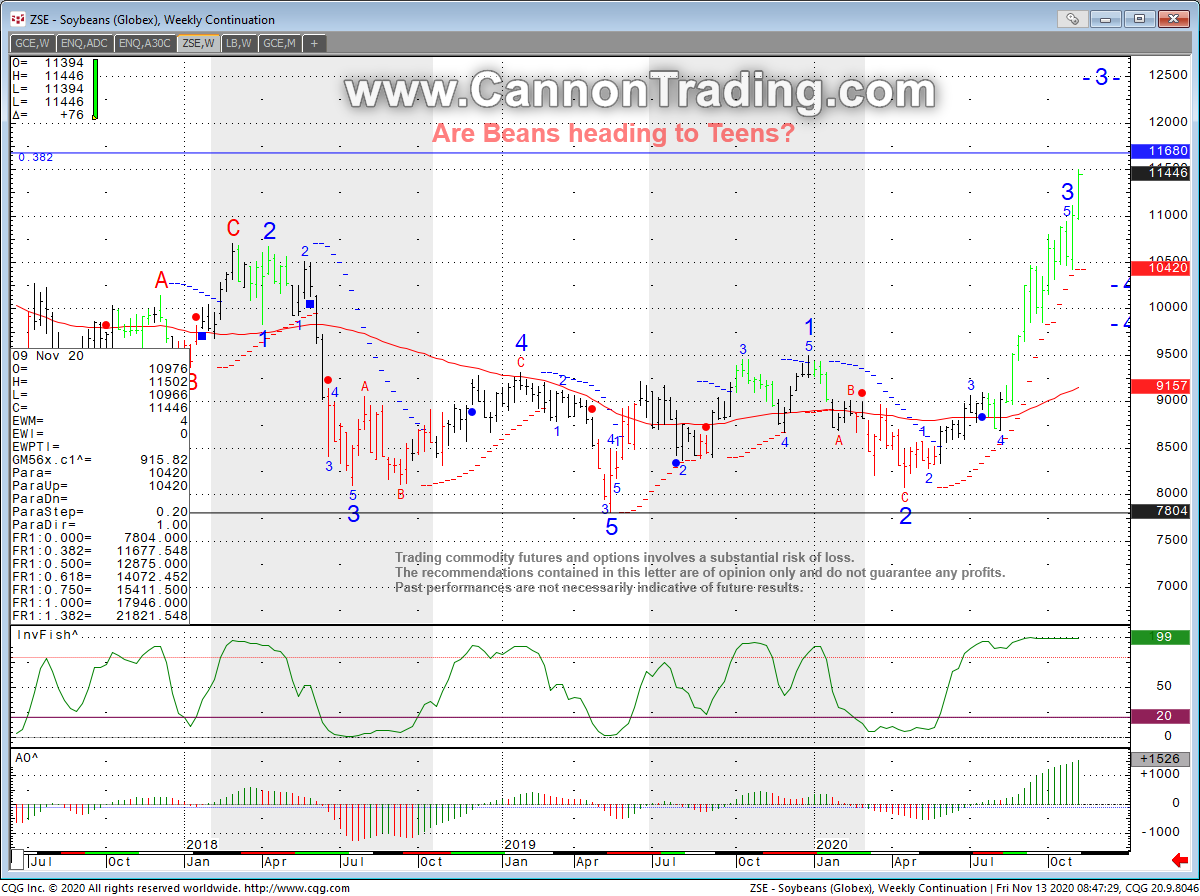This screenshot has height=896, width=1200.
Task: Maximize the chart window
Action: click(x=1138, y=18)
